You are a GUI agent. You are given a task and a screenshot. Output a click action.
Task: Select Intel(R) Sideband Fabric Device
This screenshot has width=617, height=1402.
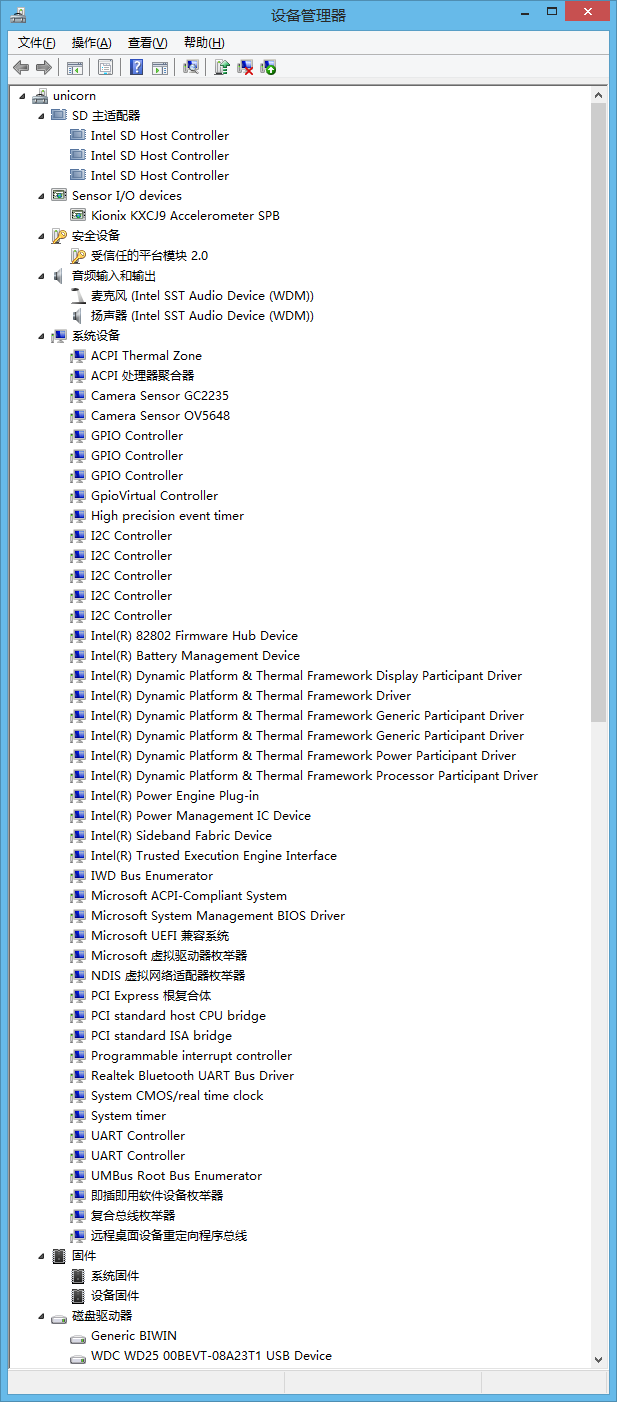pyautogui.click(x=181, y=836)
